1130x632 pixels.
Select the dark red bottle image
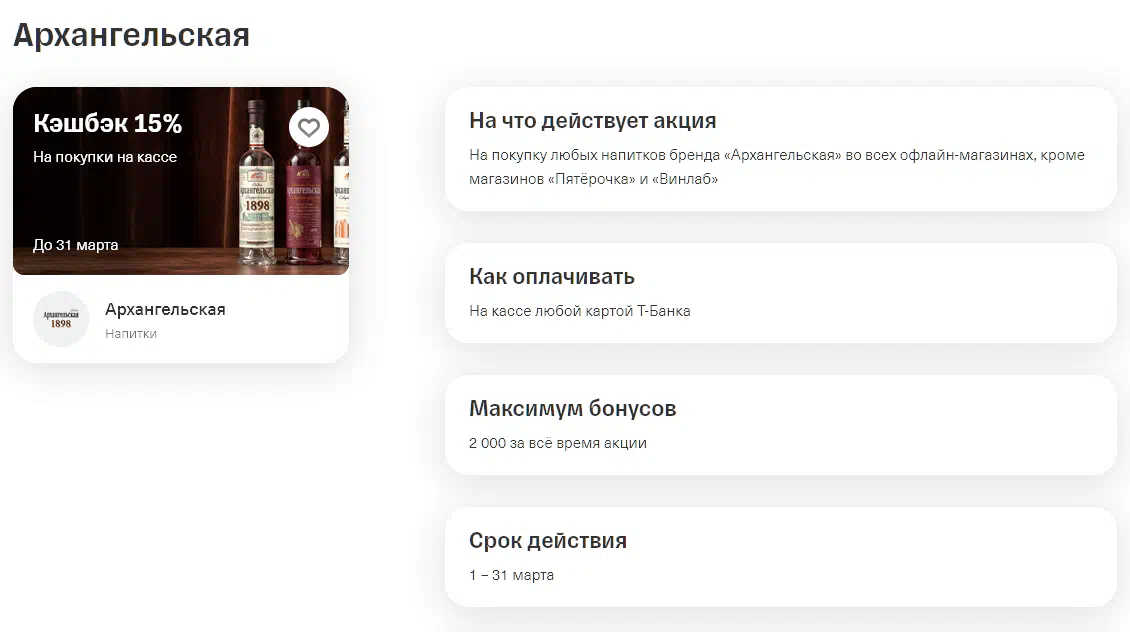pyautogui.click(x=305, y=200)
